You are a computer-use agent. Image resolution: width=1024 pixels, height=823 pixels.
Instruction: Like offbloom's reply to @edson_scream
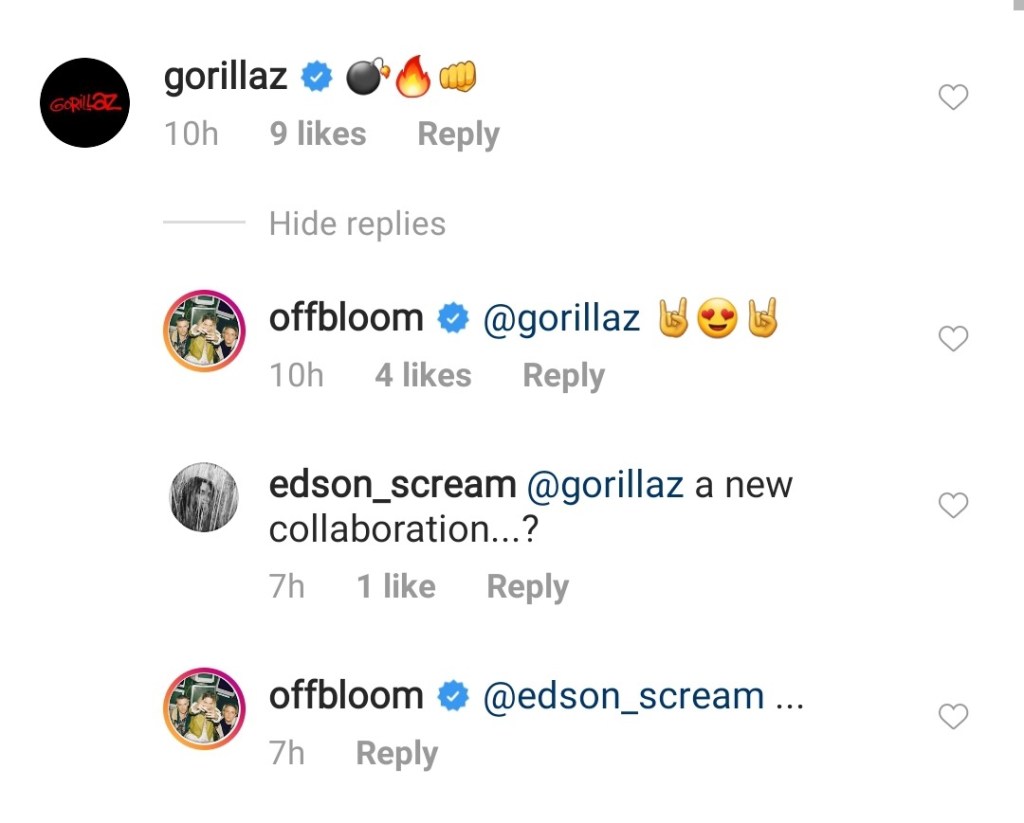tap(955, 716)
